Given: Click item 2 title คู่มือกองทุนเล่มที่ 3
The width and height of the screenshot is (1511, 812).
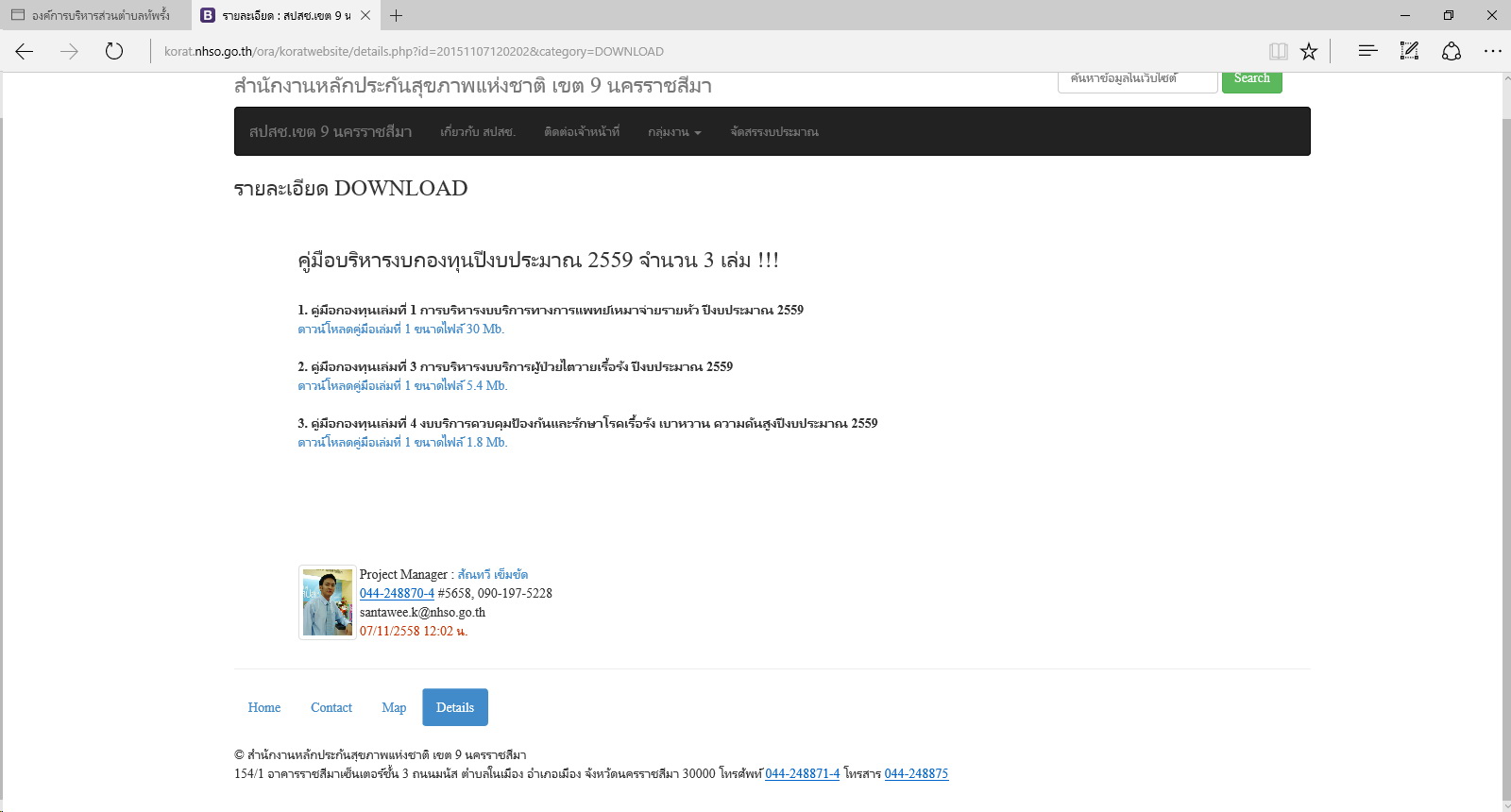Looking at the screenshot, I should [516, 366].
